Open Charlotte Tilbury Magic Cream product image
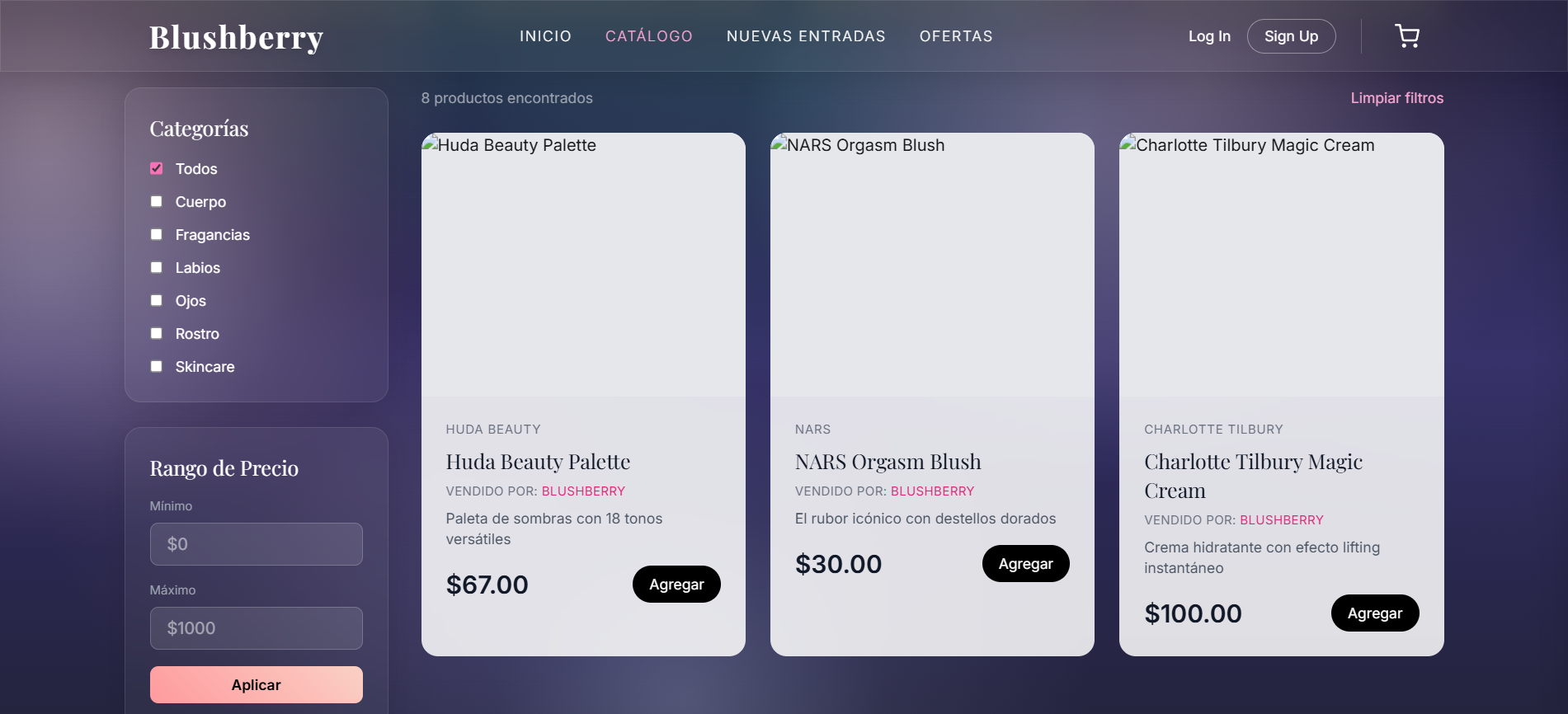The image size is (1568, 714). (1281, 265)
